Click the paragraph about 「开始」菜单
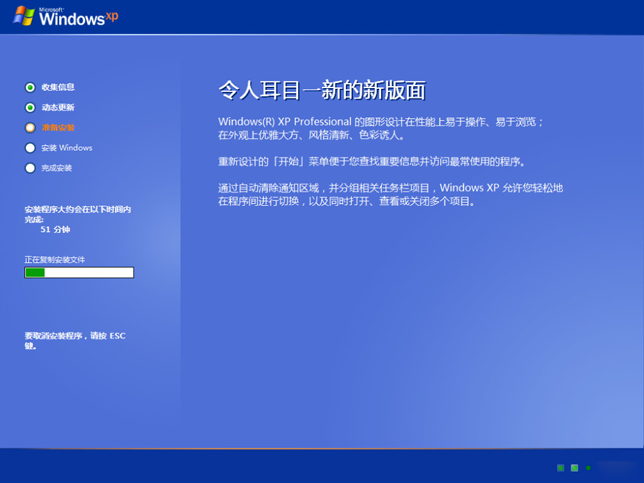Image resolution: width=644 pixels, height=483 pixels. 372,162
